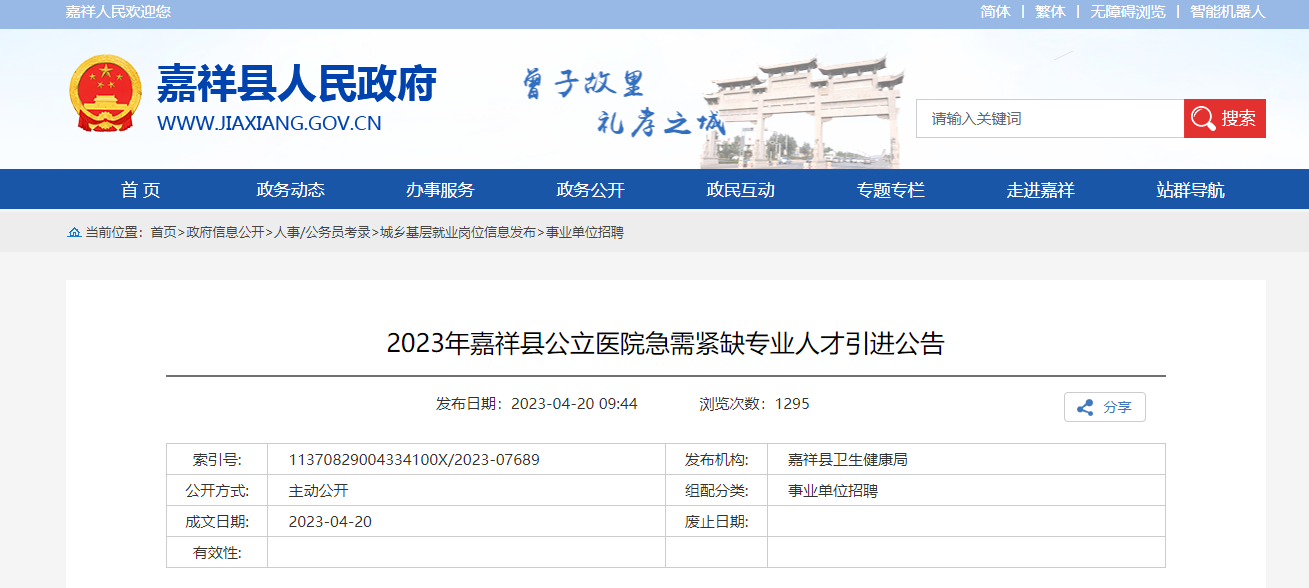
Task: Select 政务公开 in the navigation bar
Action: [590, 190]
